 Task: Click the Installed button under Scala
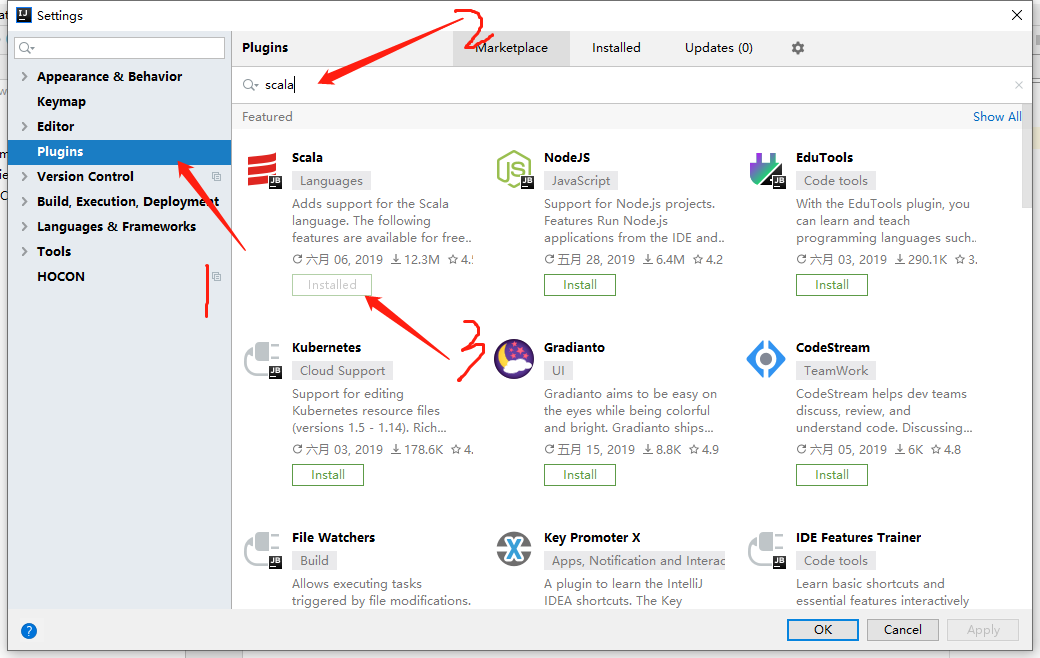click(332, 285)
